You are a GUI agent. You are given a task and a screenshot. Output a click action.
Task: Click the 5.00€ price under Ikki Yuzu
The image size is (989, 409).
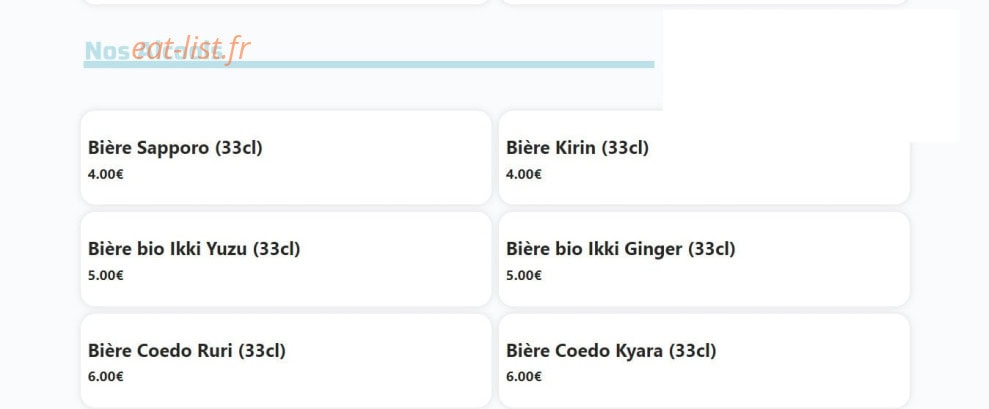click(x=105, y=275)
